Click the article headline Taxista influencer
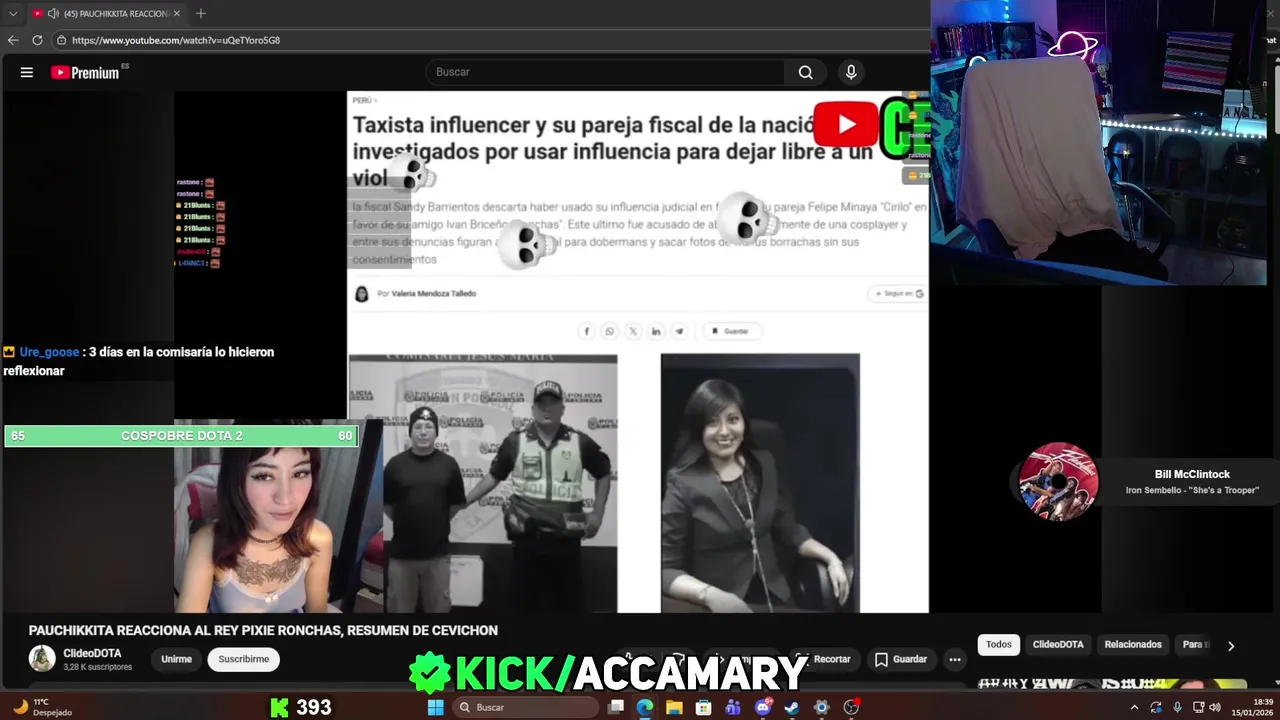The height and width of the screenshot is (720, 1280). 612,151
